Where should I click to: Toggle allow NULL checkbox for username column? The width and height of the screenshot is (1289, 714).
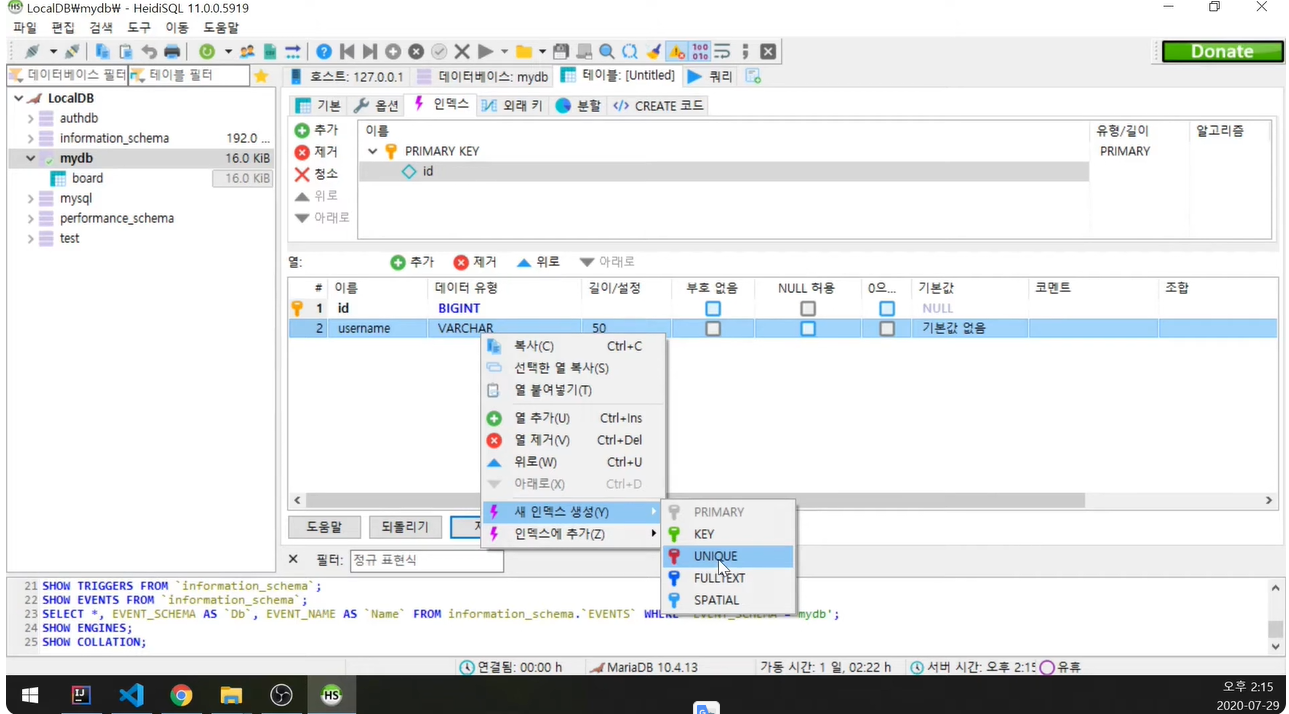click(808, 328)
